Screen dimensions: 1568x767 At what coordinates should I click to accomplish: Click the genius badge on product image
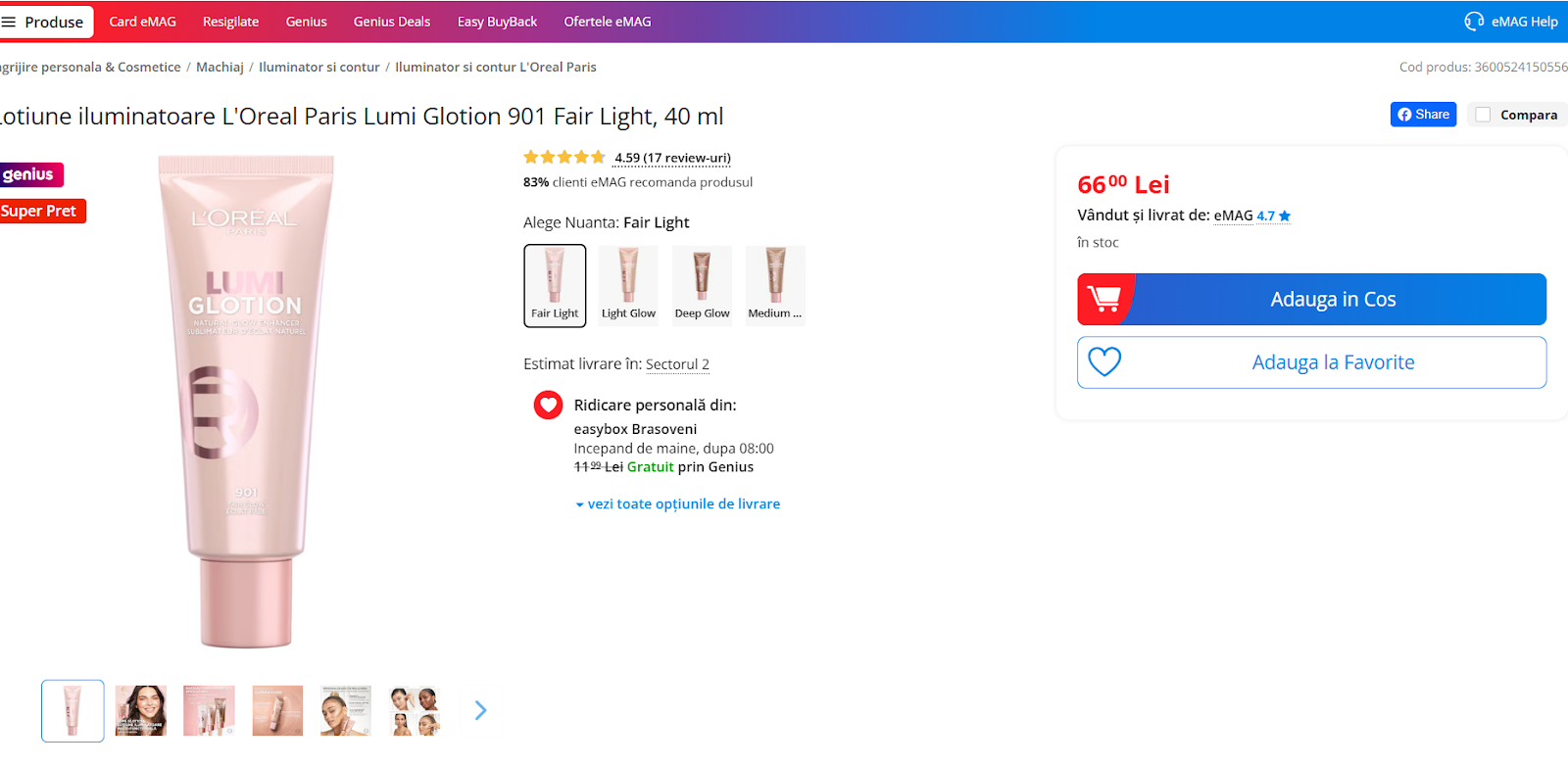[x=29, y=174]
